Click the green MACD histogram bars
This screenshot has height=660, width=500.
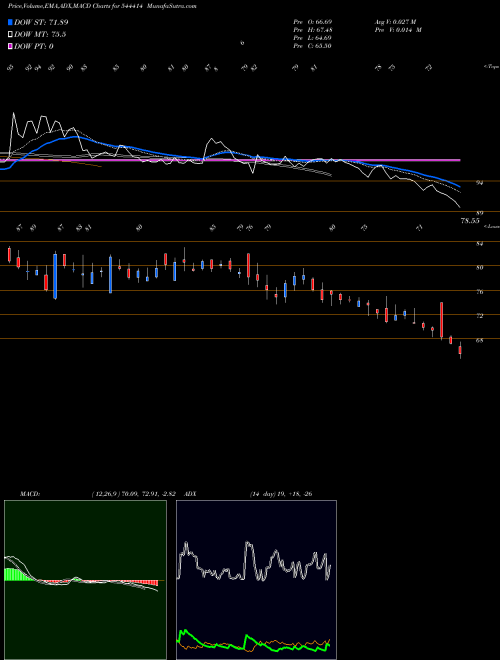click(19, 575)
